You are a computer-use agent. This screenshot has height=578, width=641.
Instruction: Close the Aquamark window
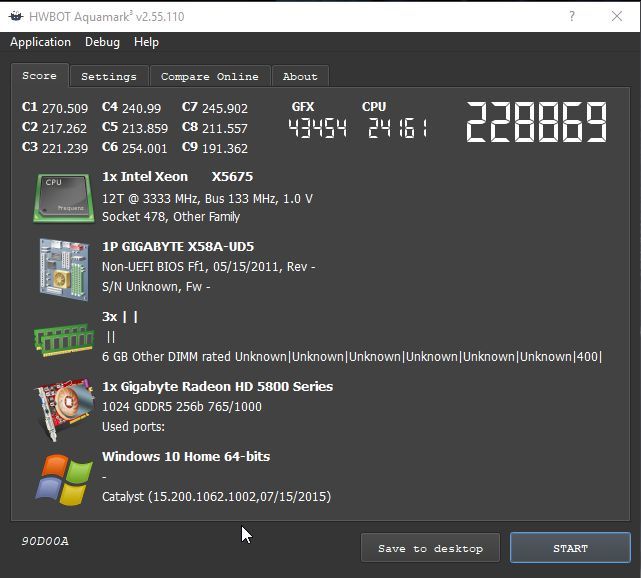(x=616, y=16)
